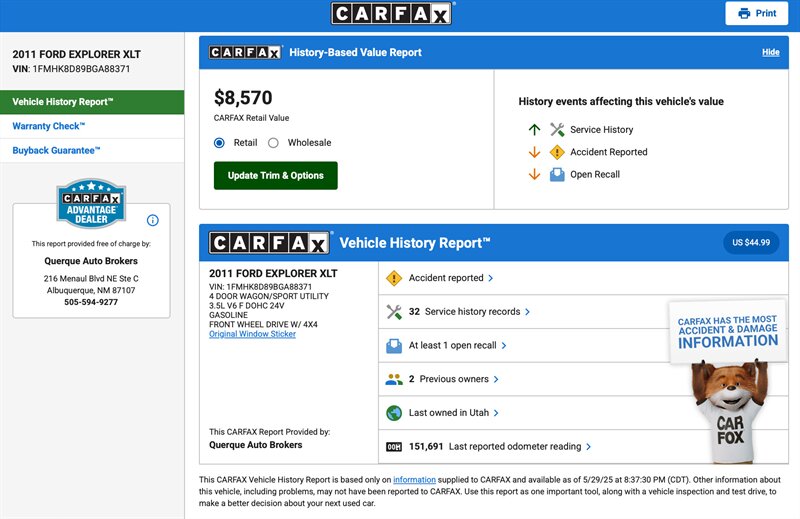Click the CARFAX Advantage Dealer badge
800x519 pixels.
click(x=91, y=203)
